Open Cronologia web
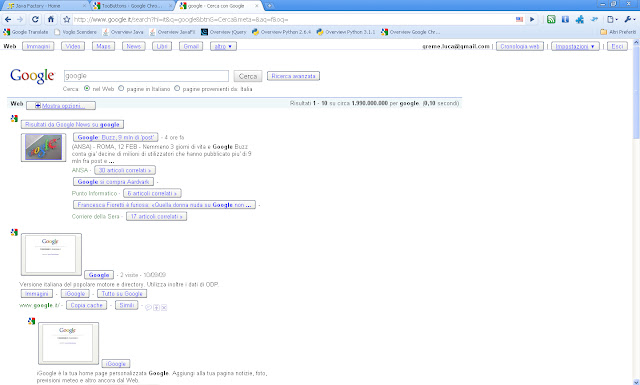 (520, 46)
